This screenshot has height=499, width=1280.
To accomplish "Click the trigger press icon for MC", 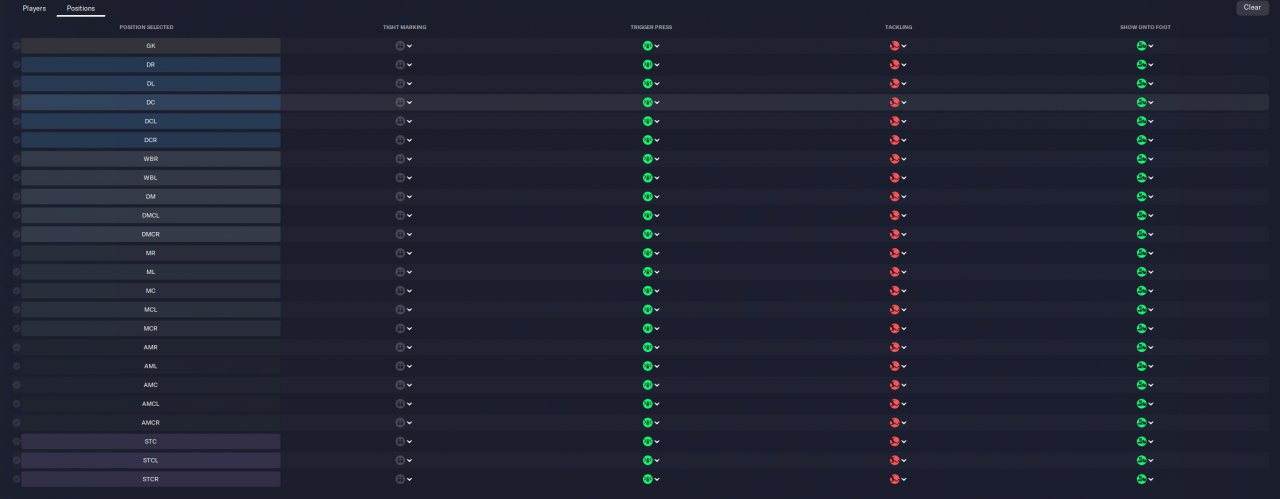I will [x=647, y=291].
